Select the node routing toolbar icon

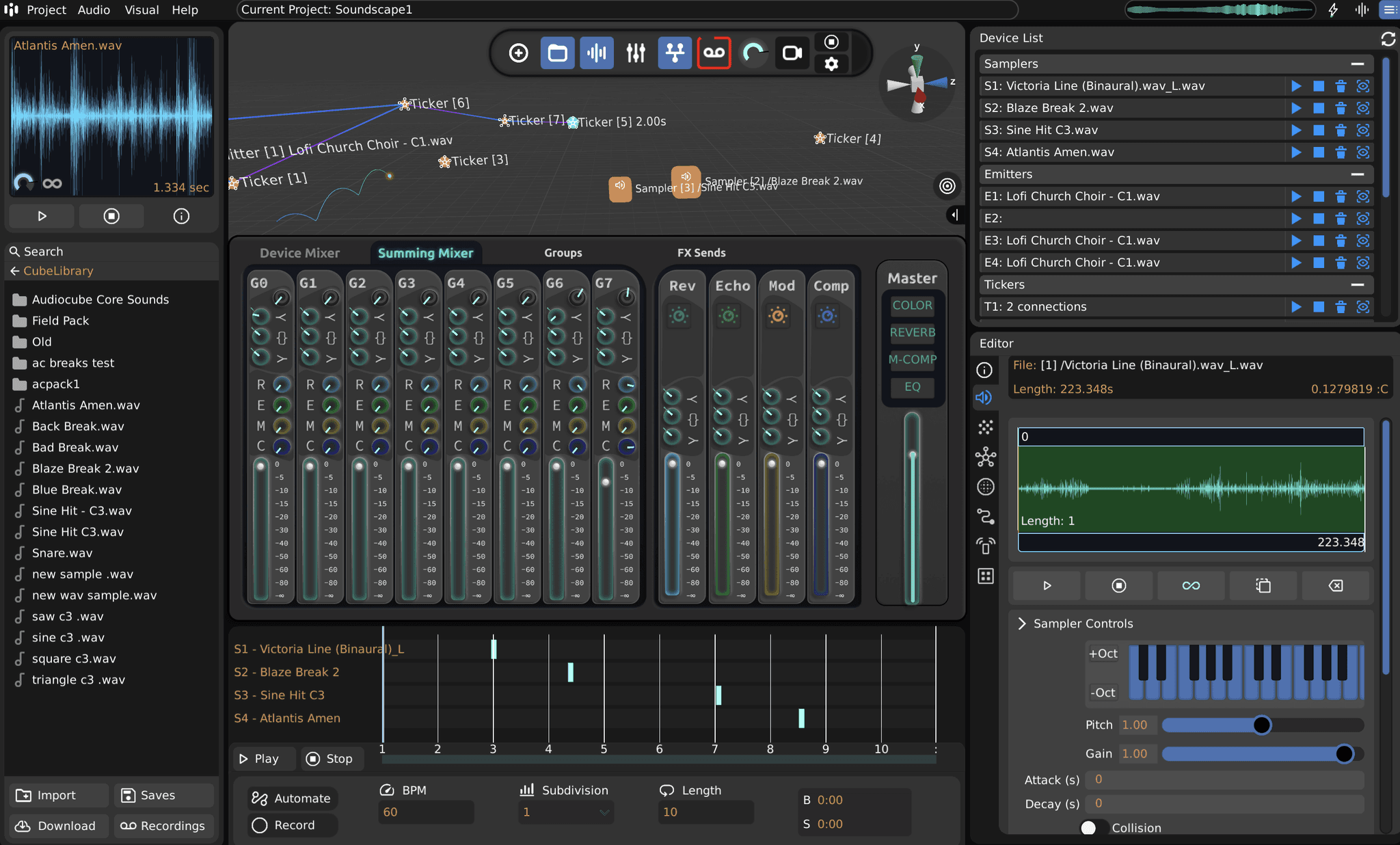pos(674,53)
